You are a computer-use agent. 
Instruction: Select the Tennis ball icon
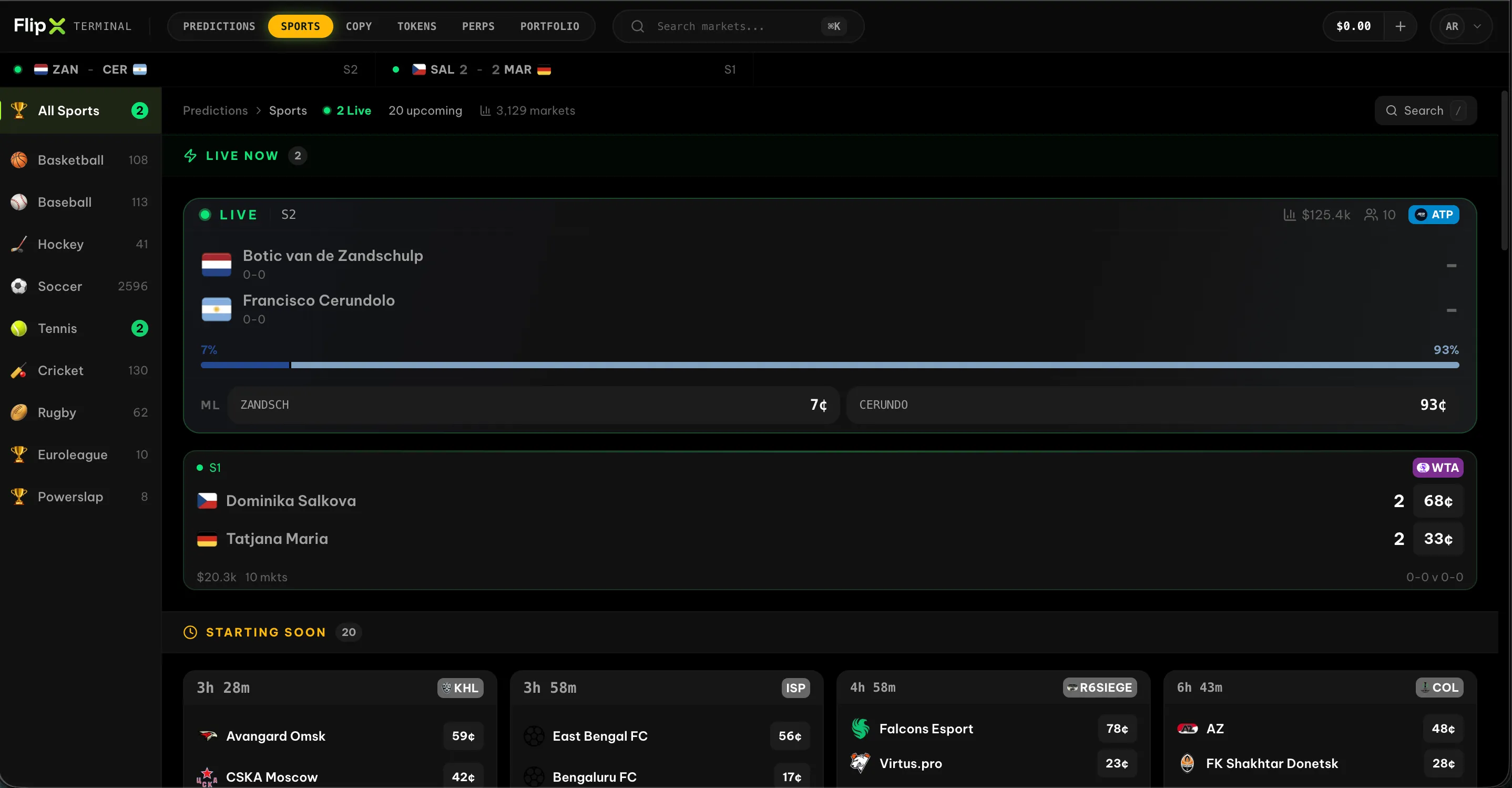coord(18,328)
